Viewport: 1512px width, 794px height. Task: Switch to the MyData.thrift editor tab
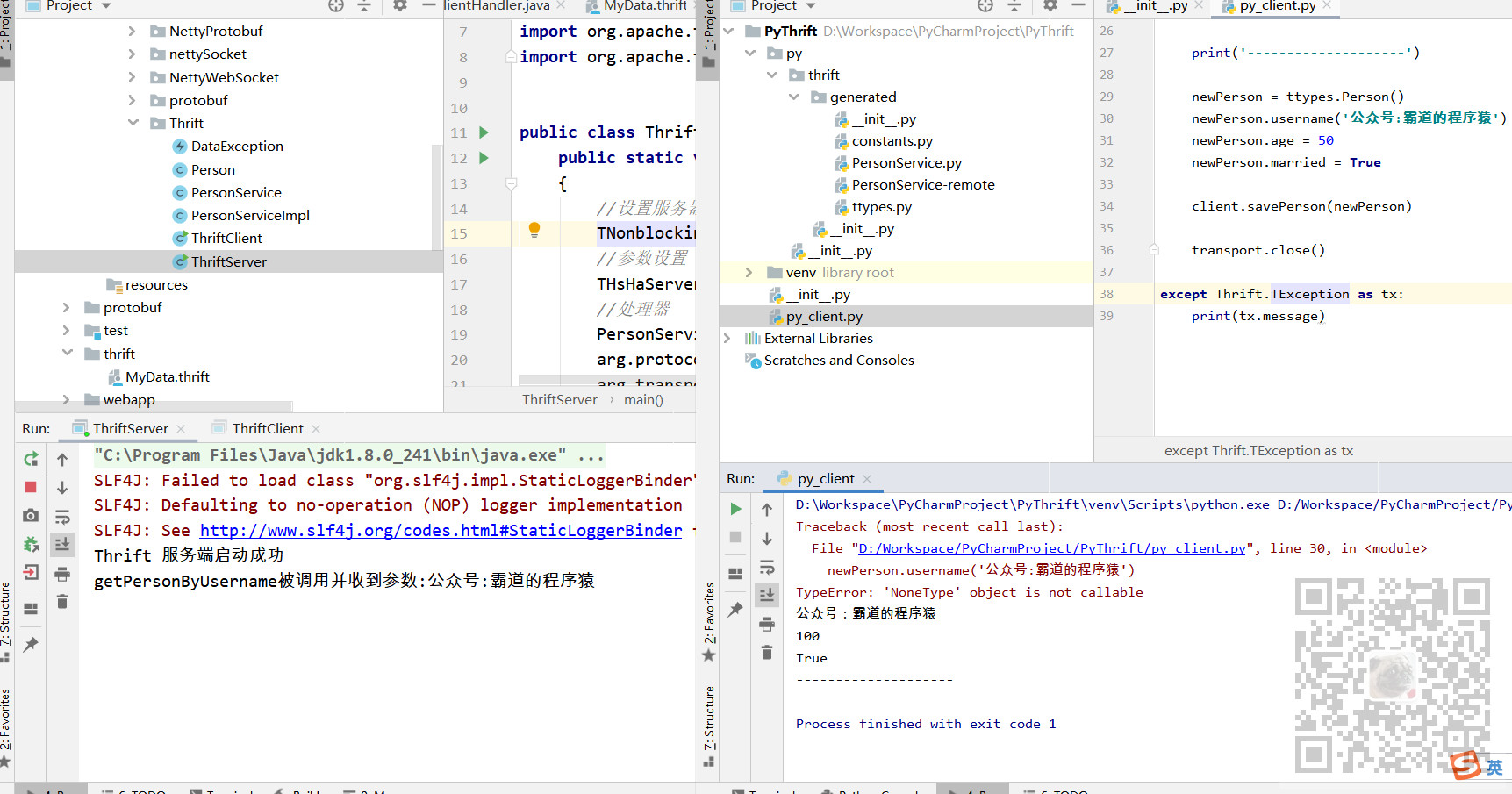pyautogui.click(x=645, y=6)
